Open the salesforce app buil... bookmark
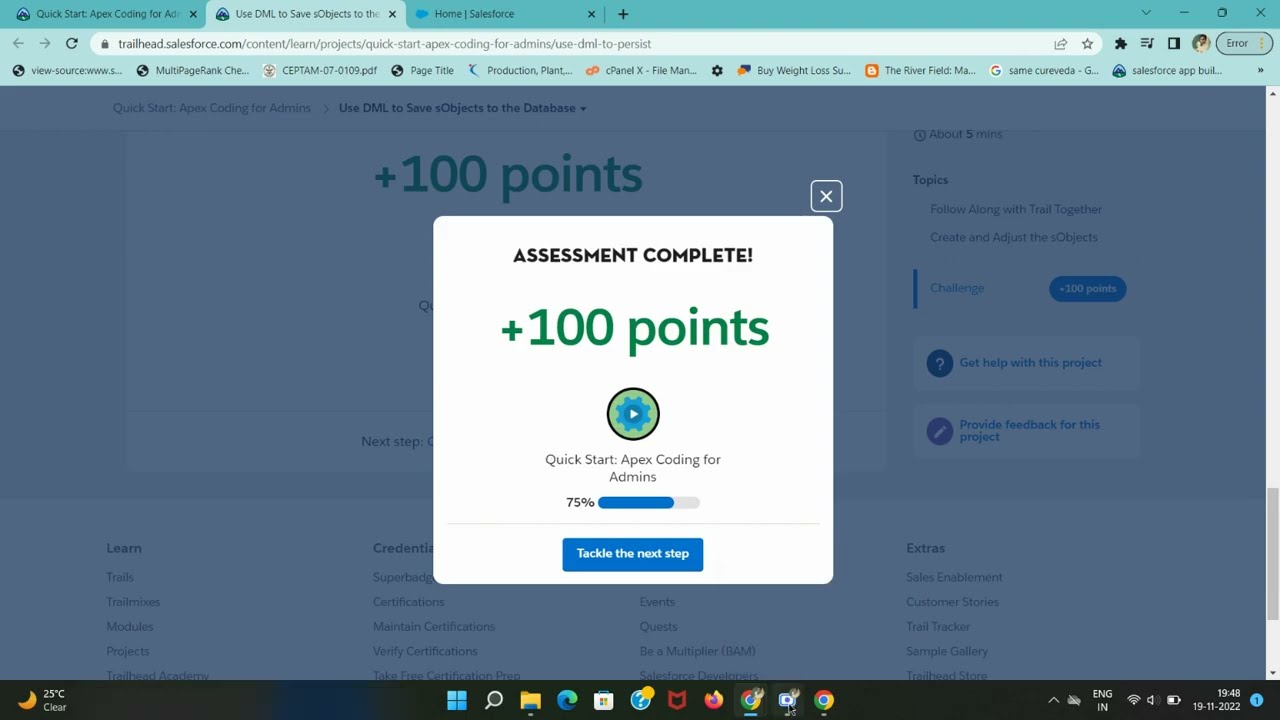 pos(1167,70)
